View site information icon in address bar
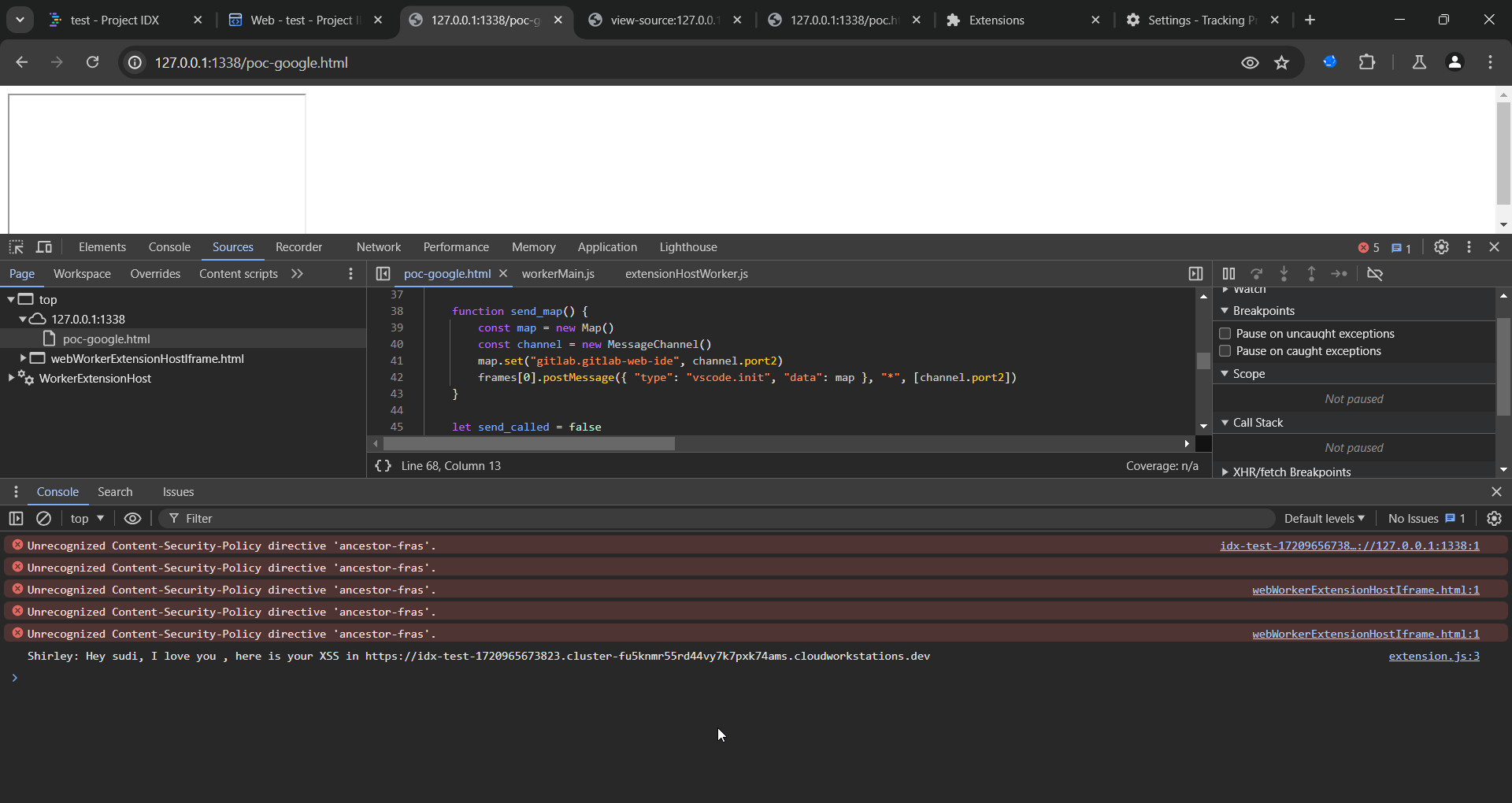 (x=135, y=62)
